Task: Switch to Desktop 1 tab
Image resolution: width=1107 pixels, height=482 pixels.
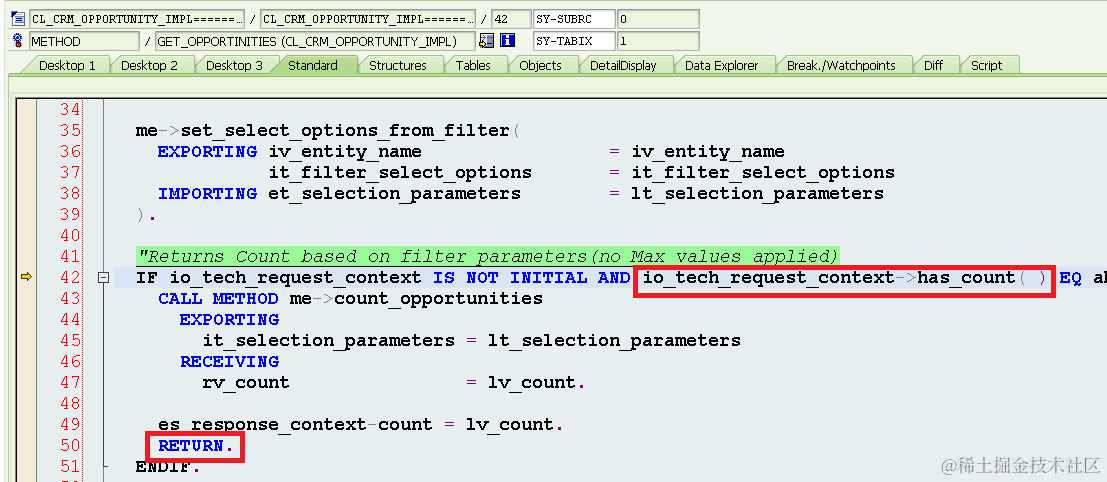Action: [x=67, y=66]
